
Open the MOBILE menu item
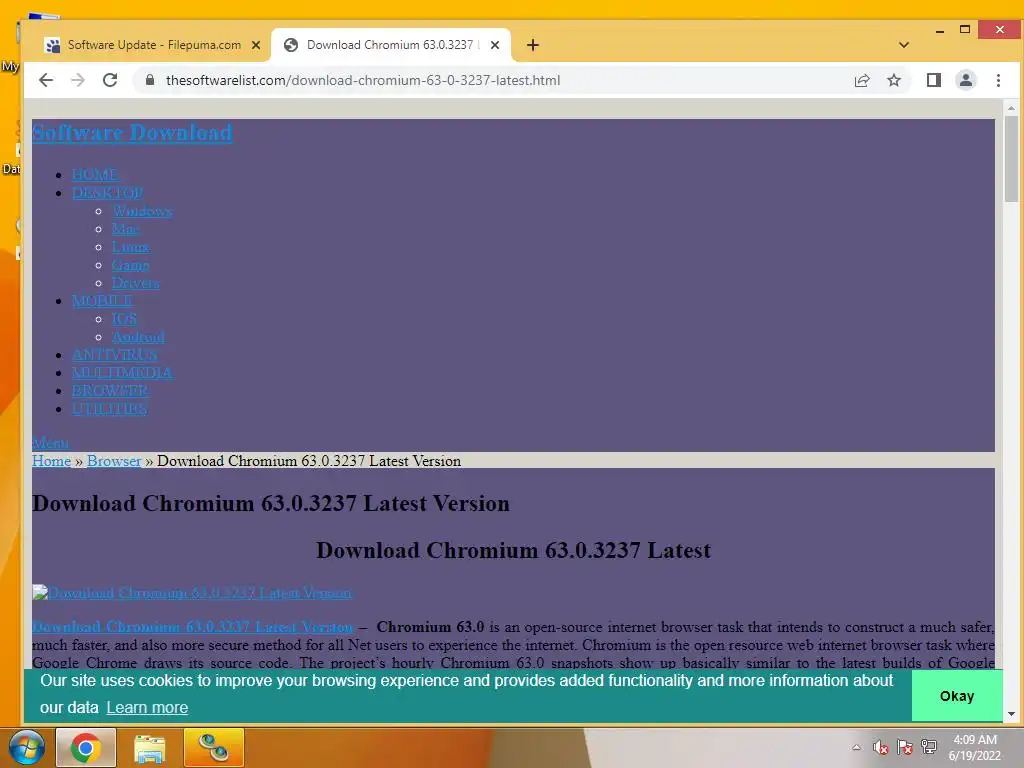click(103, 300)
